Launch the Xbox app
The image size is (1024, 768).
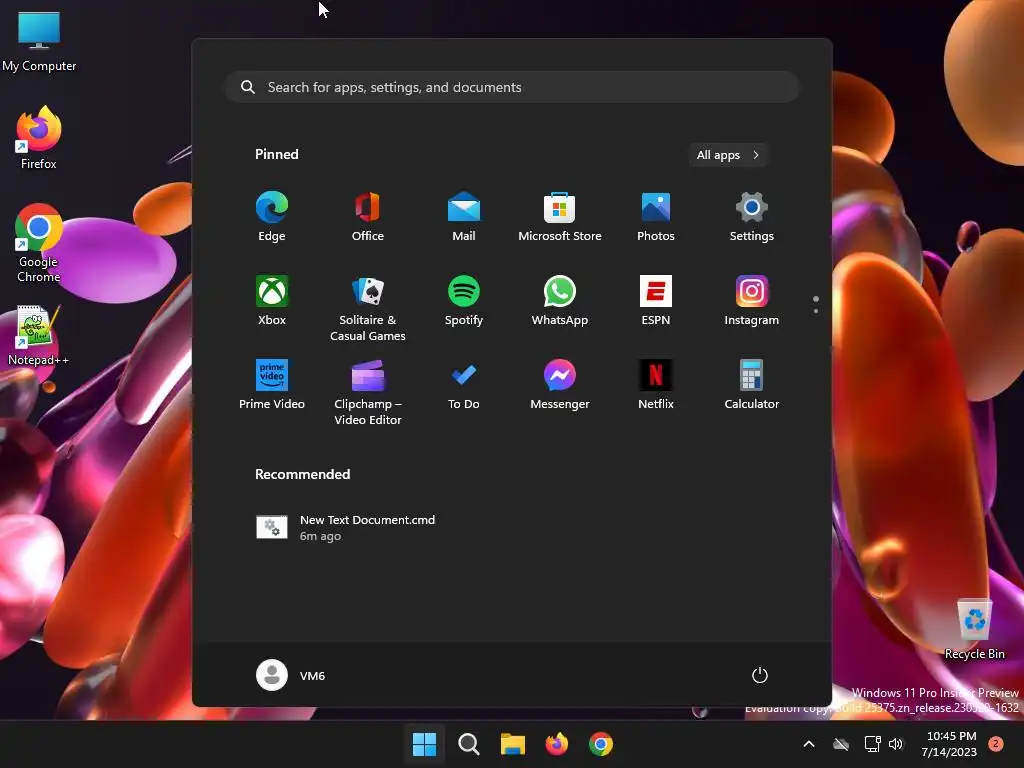point(272,300)
